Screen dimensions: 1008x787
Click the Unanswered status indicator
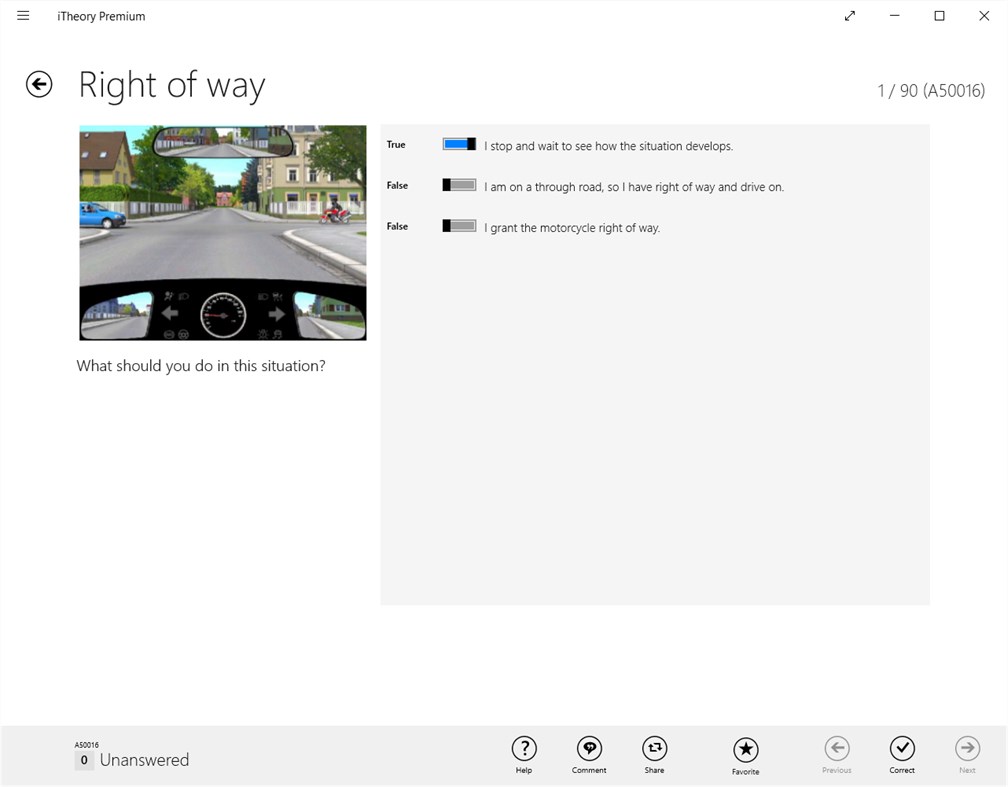click(x=145, y=760)
